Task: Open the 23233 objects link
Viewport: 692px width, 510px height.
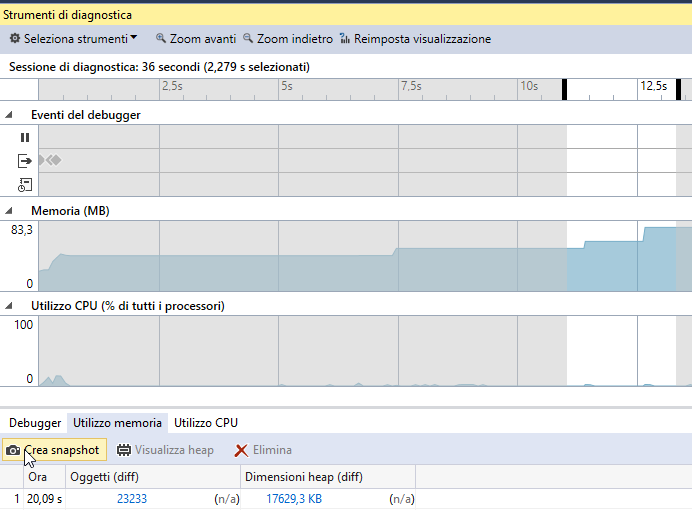Action: [132, 499]
